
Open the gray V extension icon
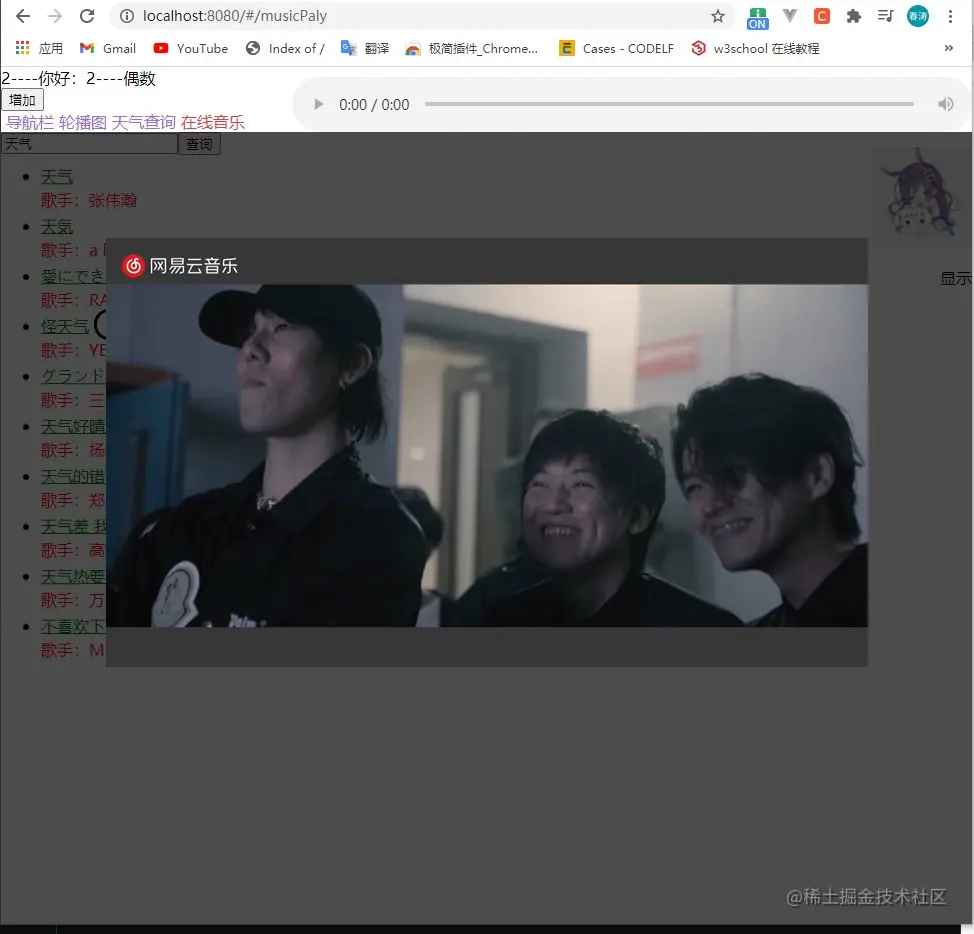click(790, 16)
